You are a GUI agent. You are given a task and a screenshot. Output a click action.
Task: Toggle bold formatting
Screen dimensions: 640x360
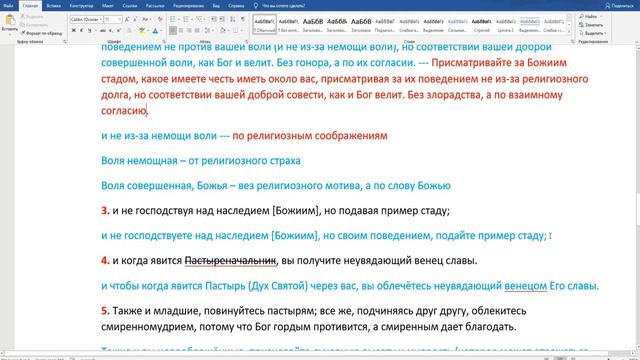tap(73, 31)
